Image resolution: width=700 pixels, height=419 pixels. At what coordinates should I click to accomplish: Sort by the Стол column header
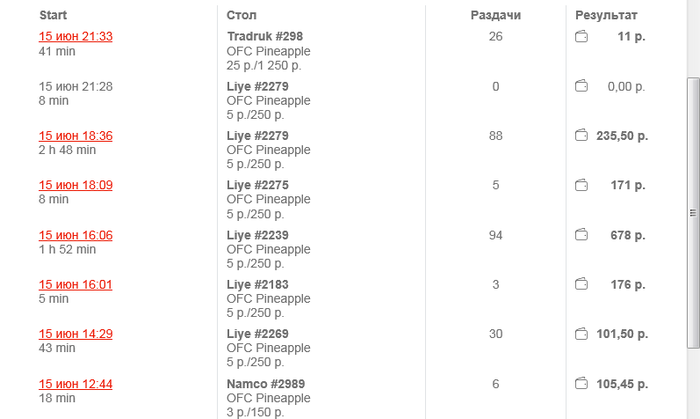click(242, 15)
